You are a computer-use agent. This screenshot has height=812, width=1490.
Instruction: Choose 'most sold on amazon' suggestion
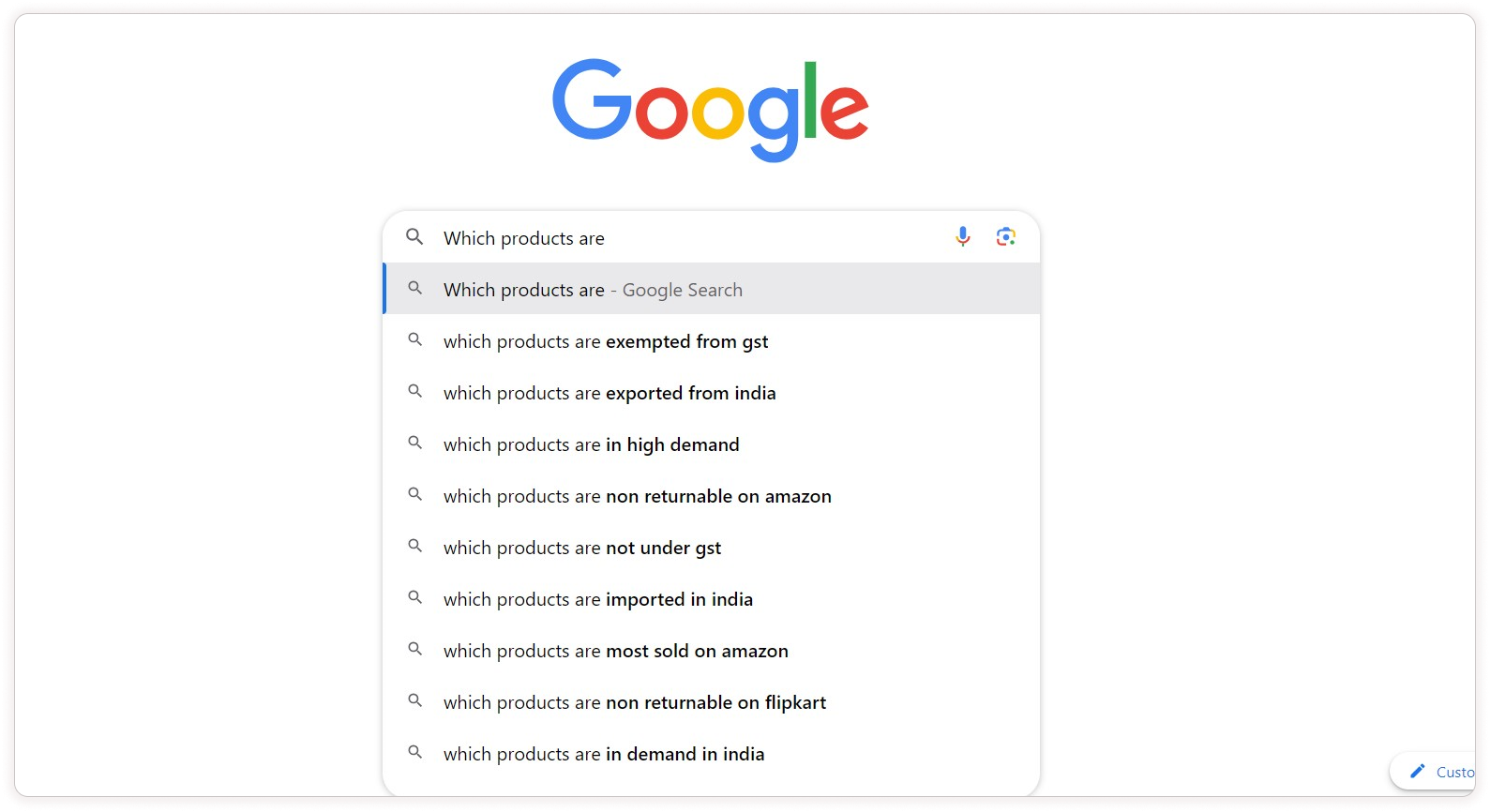[616, 651]
